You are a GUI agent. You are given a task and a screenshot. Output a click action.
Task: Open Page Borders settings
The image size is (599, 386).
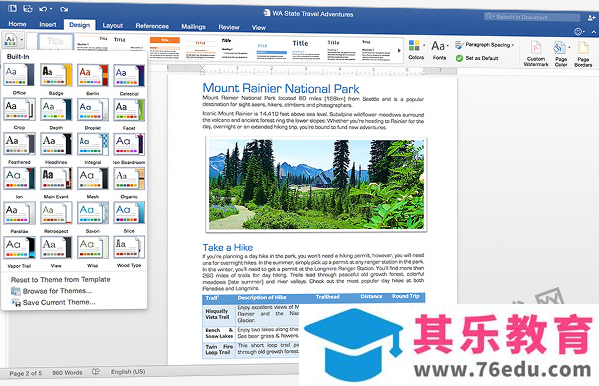point(583,54)
